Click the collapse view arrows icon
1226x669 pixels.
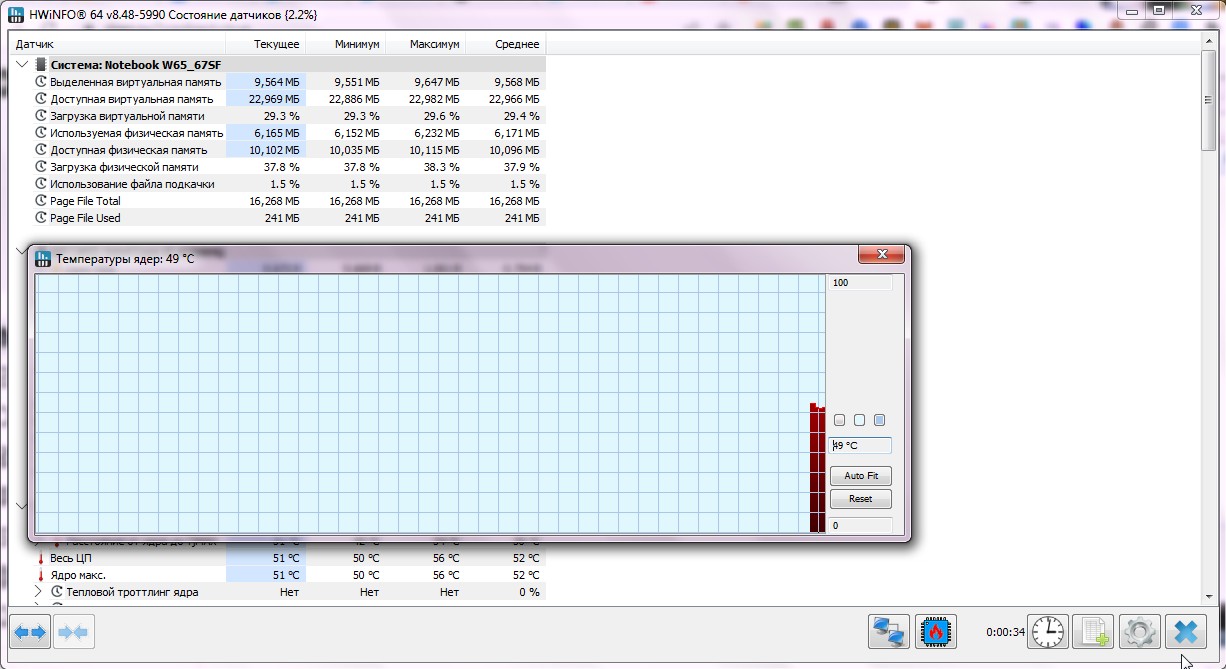(x=74, y=632)
